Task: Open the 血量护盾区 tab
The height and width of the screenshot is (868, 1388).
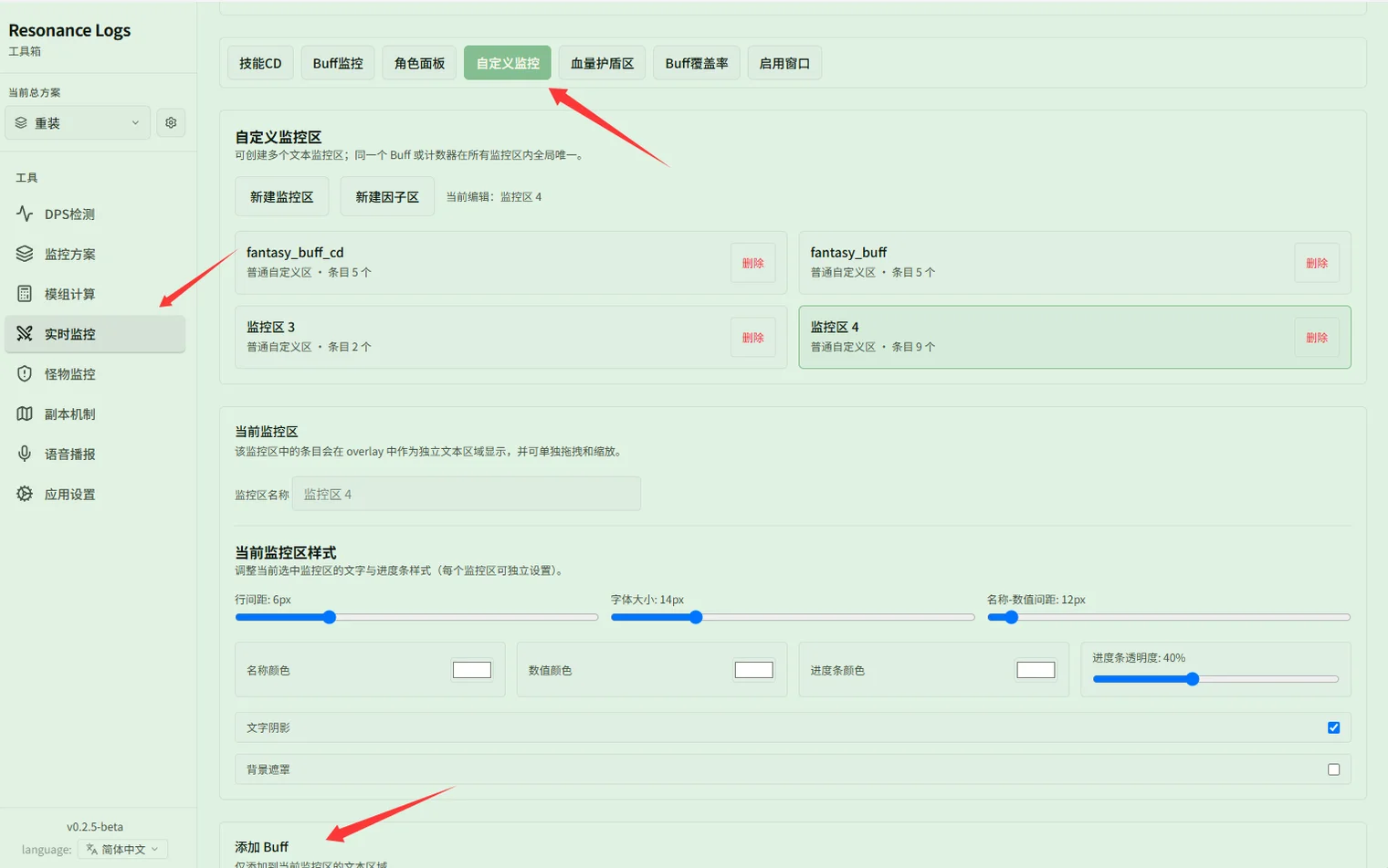Action: (x=602, y=63)
